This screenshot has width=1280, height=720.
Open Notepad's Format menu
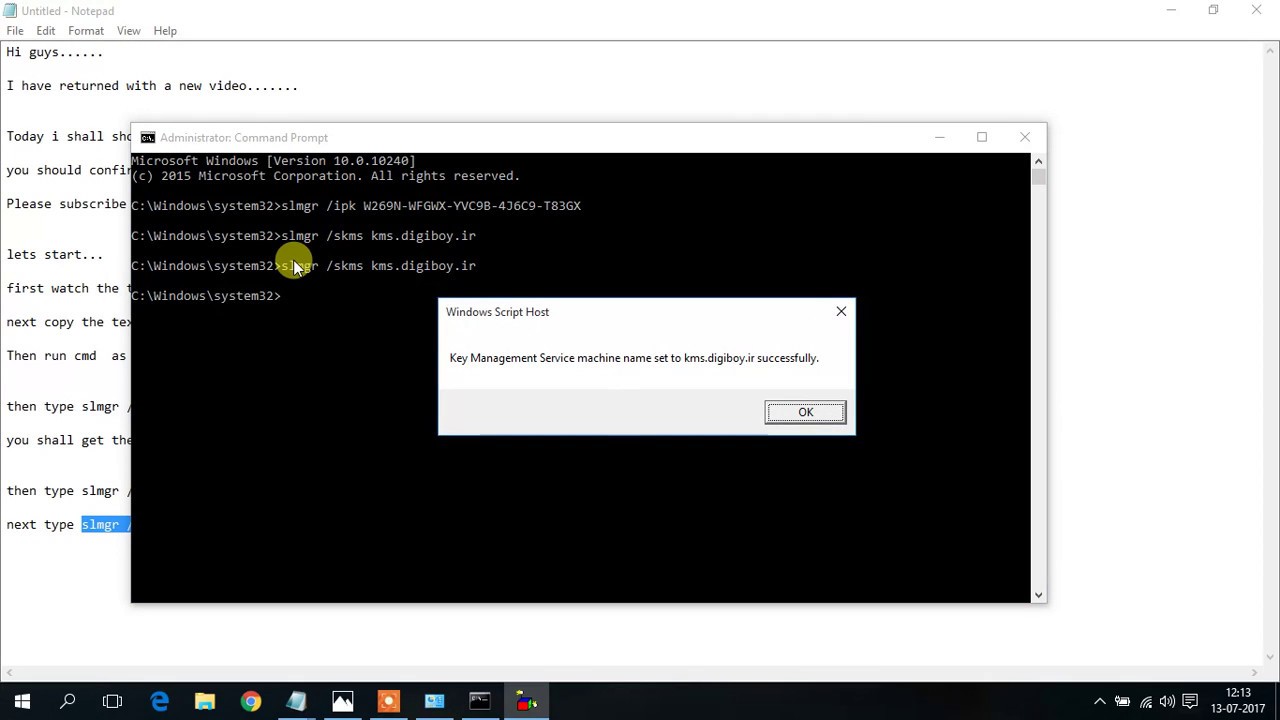pyautogui.click(x=86, y=31)
